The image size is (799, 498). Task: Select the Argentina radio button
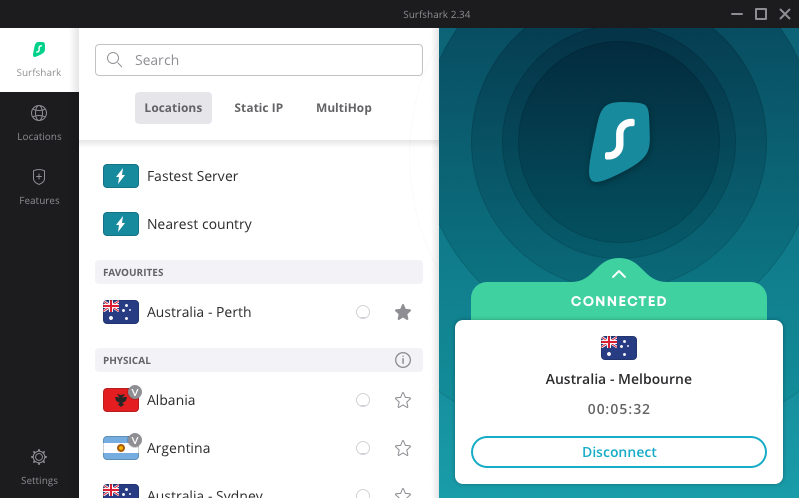pos(363,448)
